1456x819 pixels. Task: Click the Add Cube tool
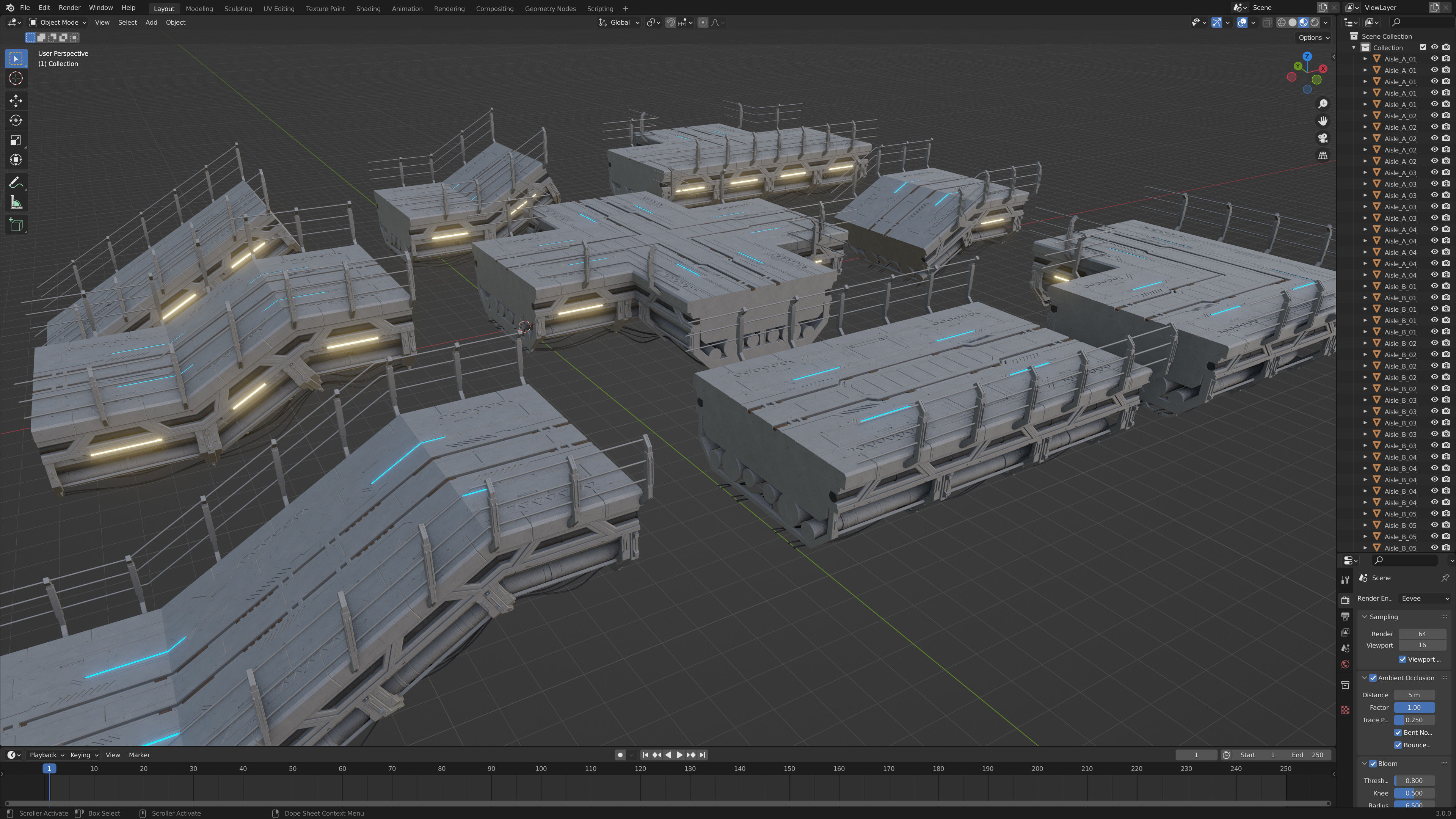[x=16, y=225]
